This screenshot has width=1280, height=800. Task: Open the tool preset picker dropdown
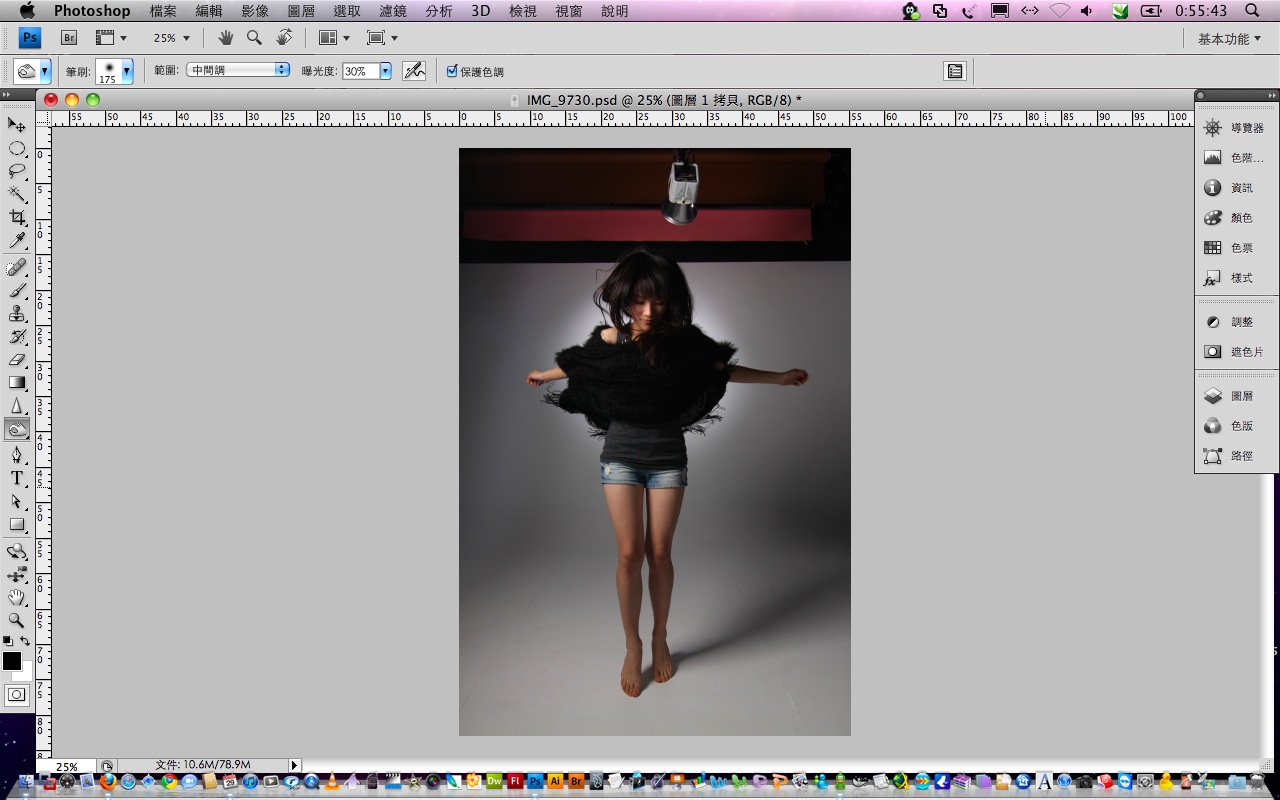[x=45, y=72]
